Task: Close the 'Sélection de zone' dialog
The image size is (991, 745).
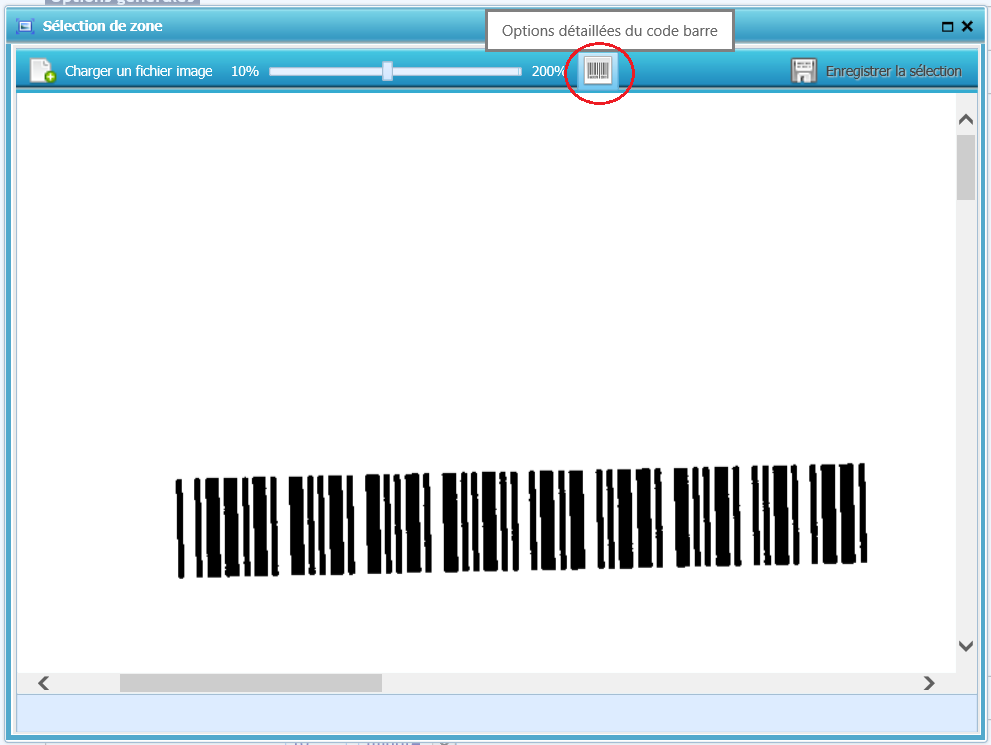Action: 967,27
